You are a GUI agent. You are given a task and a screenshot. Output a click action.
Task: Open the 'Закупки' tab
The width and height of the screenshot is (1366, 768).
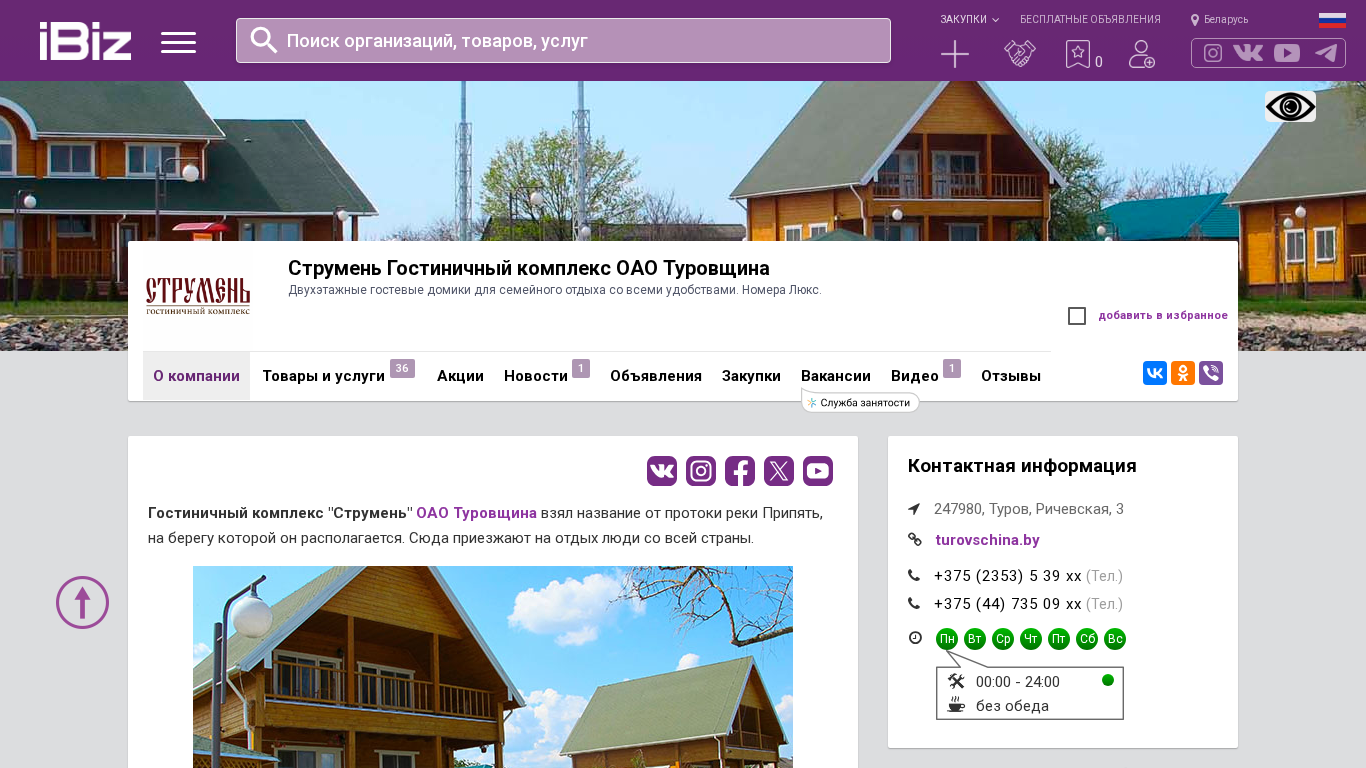click(x=751, y=376)
